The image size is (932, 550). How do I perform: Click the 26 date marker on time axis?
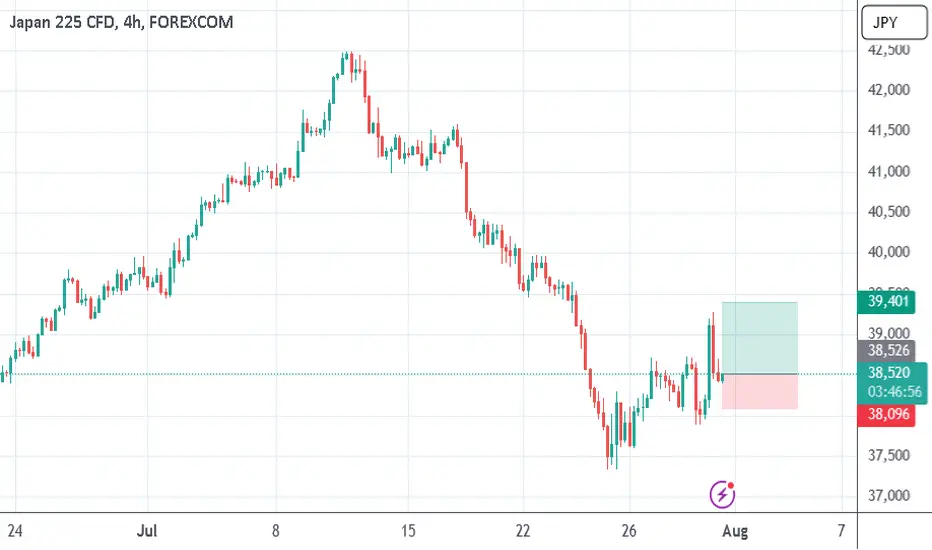click(629, 530)
